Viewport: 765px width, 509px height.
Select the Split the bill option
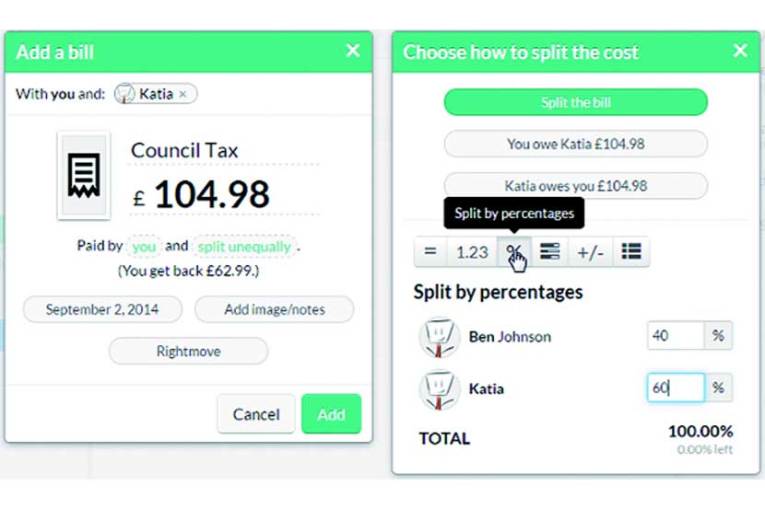(x=576, y=102)
